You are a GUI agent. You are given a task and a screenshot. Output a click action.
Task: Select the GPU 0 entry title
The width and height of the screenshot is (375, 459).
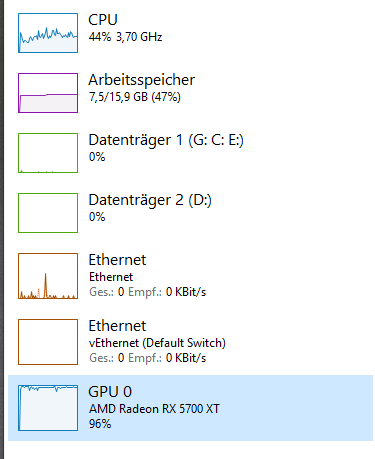pyautogui.click(x=110, y=392)
